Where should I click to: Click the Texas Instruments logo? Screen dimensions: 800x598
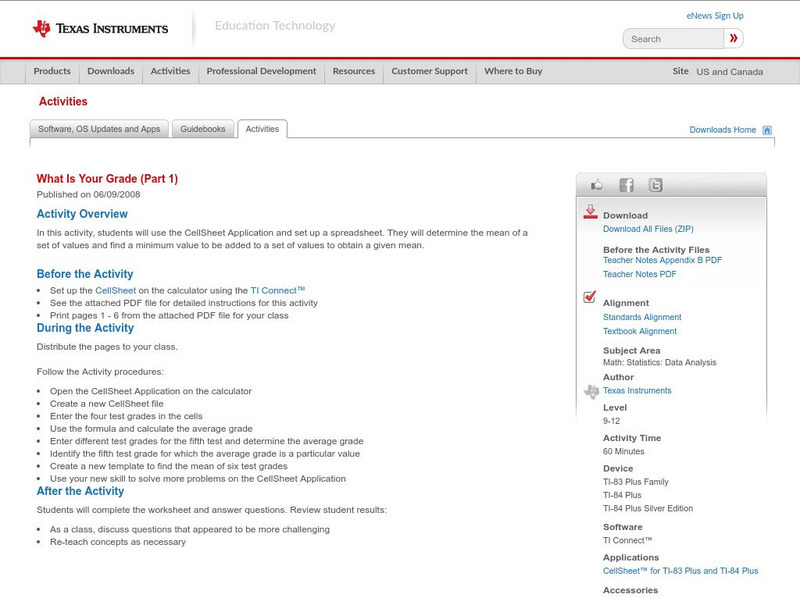click(x=100, y=29)
